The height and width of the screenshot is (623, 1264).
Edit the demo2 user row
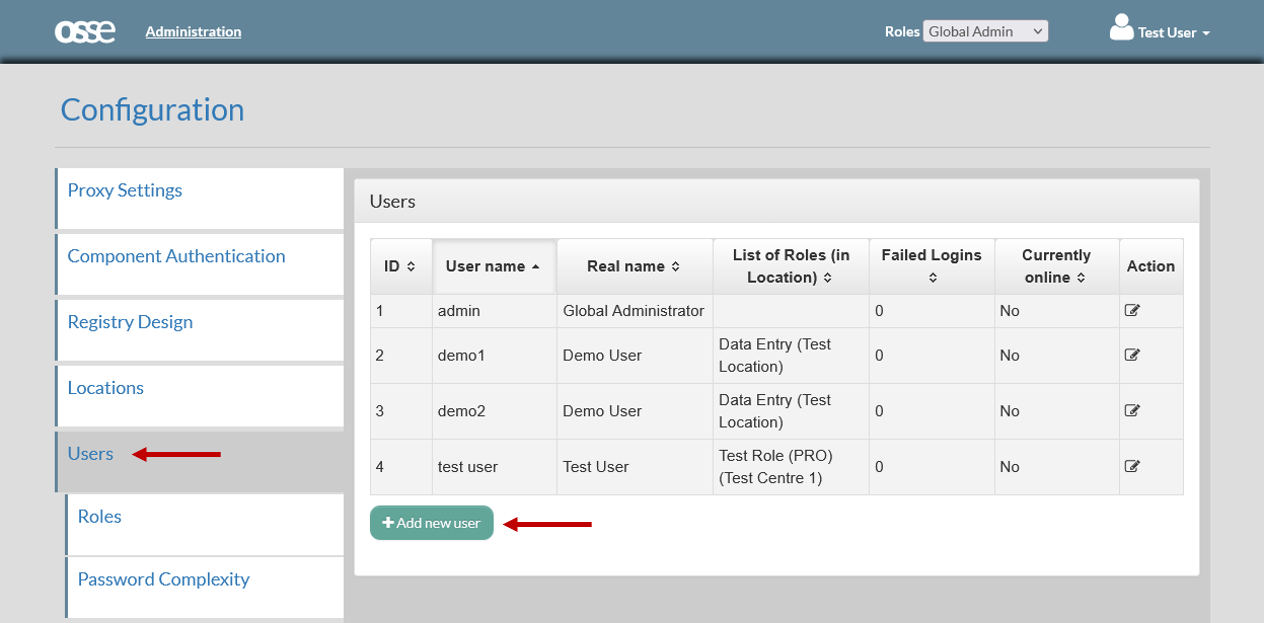1132,411
